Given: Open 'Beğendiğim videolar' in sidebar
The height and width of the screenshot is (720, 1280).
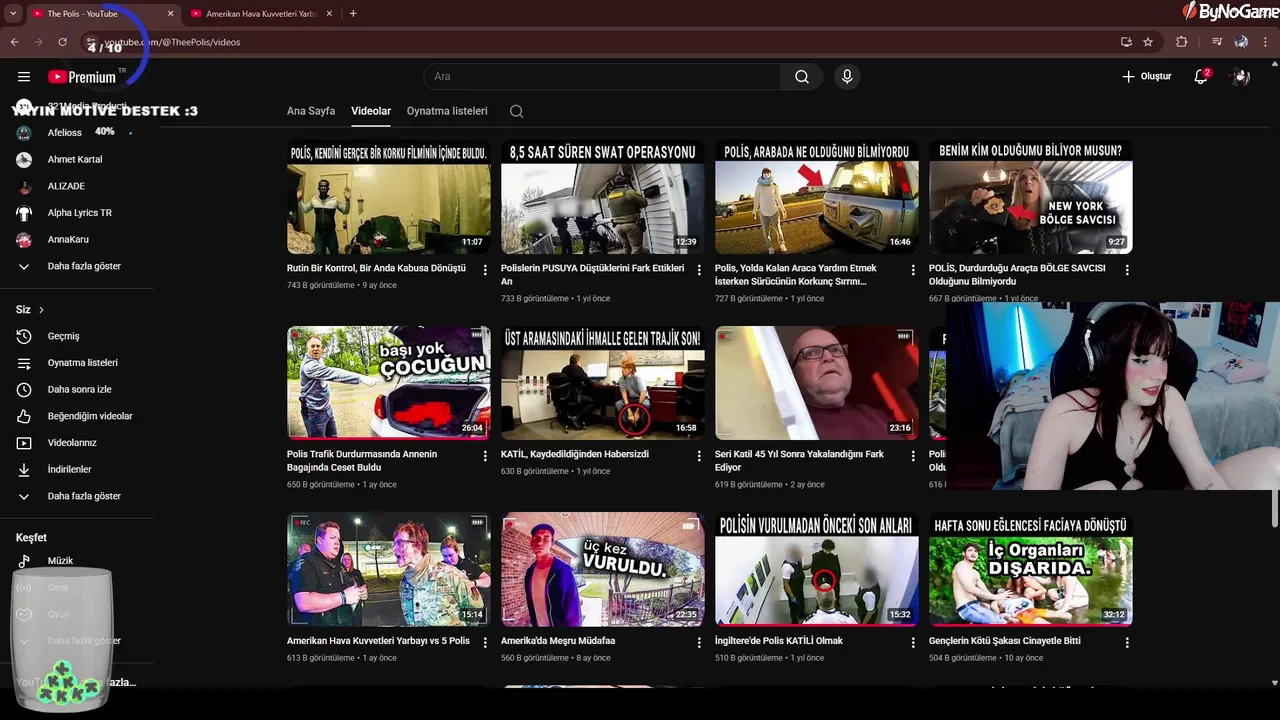Looking at the screenshot, I should (89, 416).
